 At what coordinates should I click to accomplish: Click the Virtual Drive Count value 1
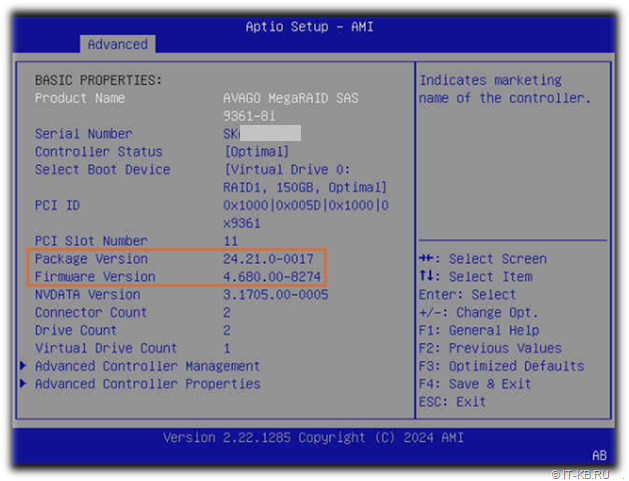227,348
